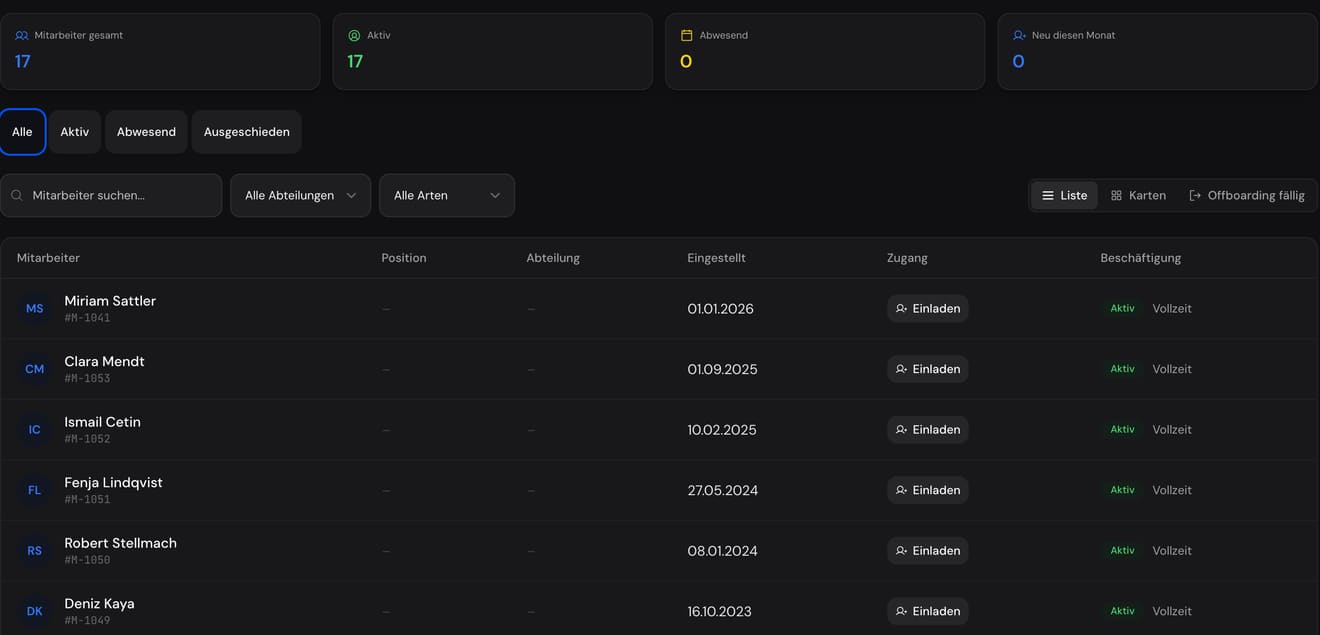This screenshot has height=635, width=1320.
Task: Invite Miriam Sattler via Einladen
Action: tap(928, 308)
